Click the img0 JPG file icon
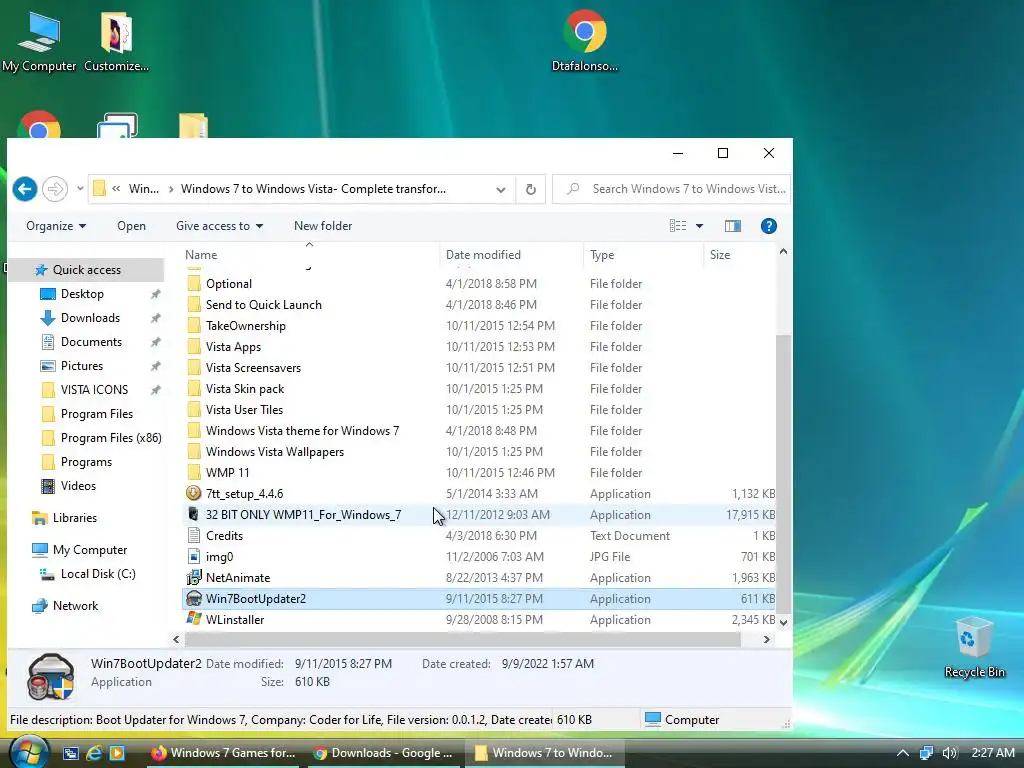Screen dimensions: 1024x768 (x=193, y=556)
